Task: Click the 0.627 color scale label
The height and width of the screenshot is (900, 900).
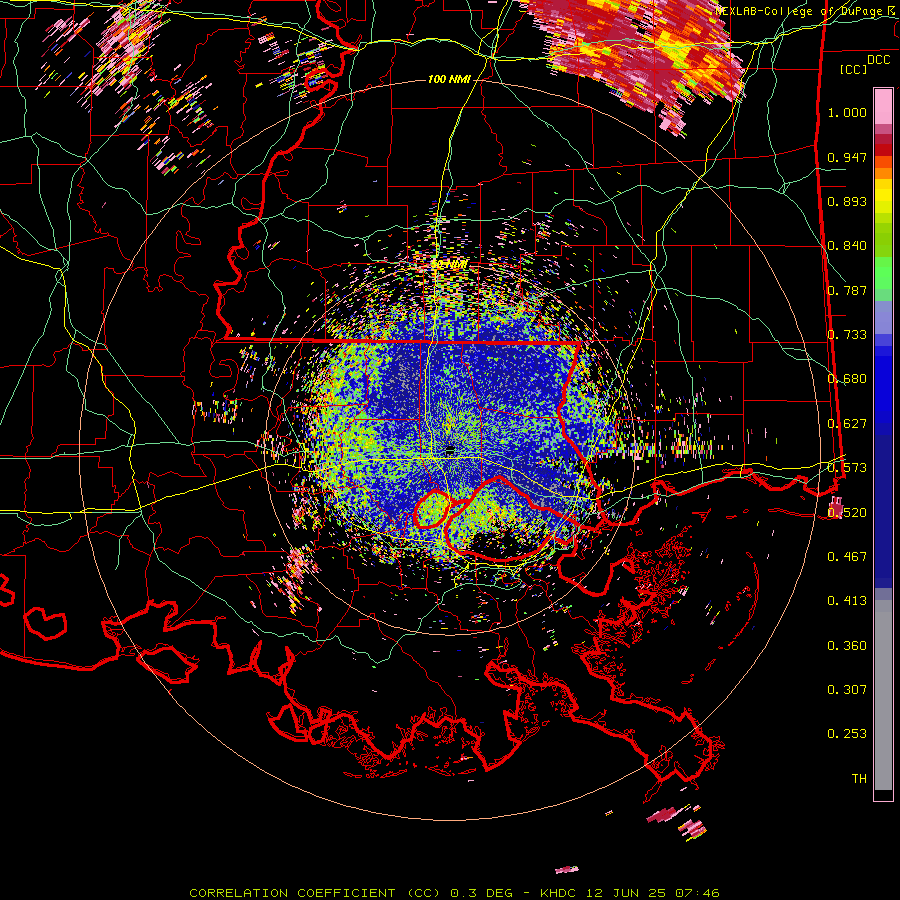Action: [847, 424]
